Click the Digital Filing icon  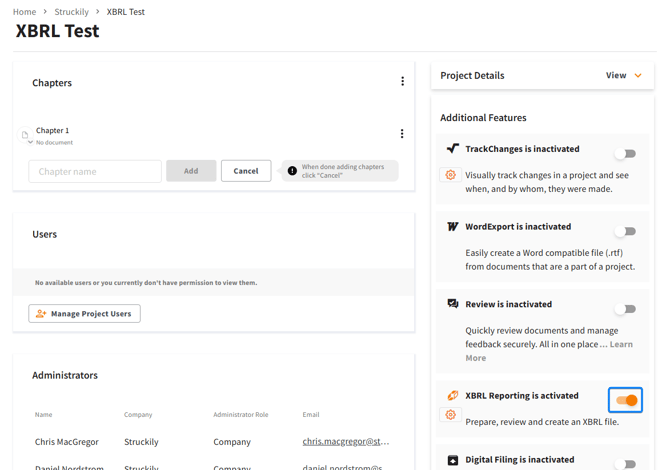[452, 461]
